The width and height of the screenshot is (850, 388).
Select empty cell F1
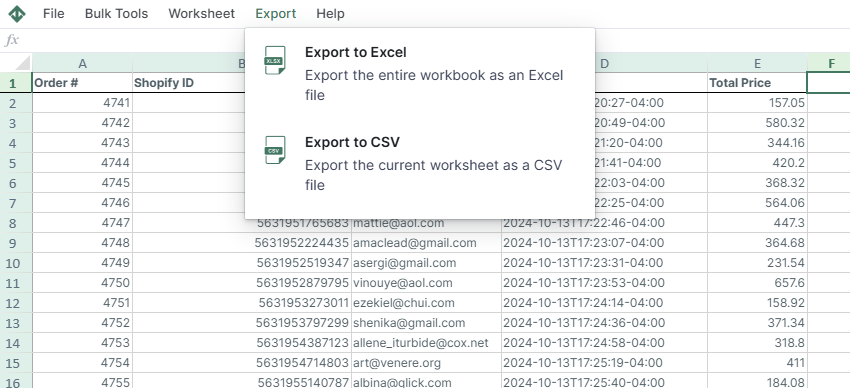(829, 83)
